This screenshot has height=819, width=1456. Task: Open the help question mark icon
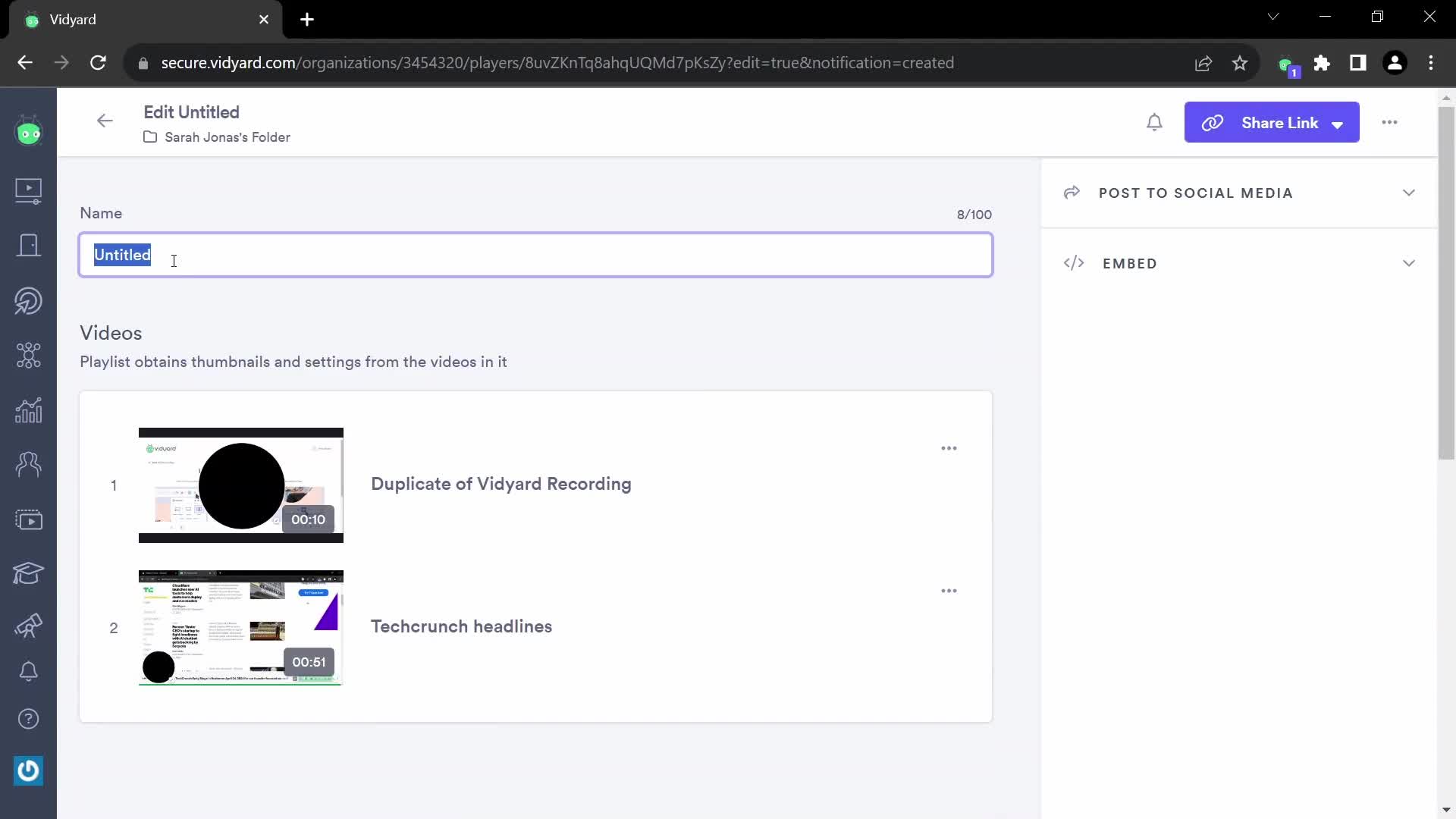click(x=29, y=718)
